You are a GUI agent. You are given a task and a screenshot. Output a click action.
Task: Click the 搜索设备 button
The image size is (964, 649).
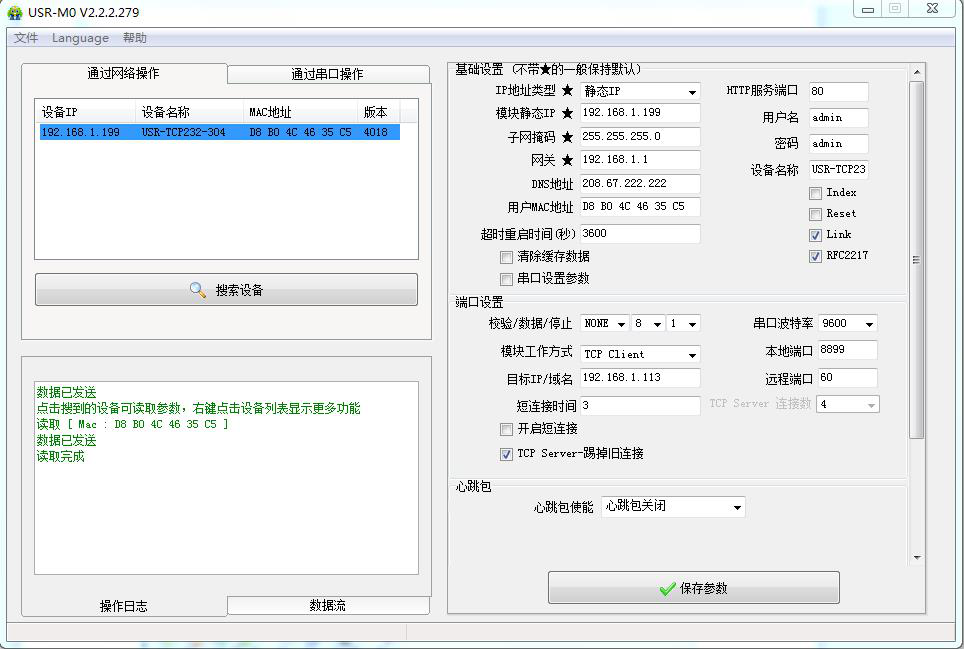coord(226,290)
